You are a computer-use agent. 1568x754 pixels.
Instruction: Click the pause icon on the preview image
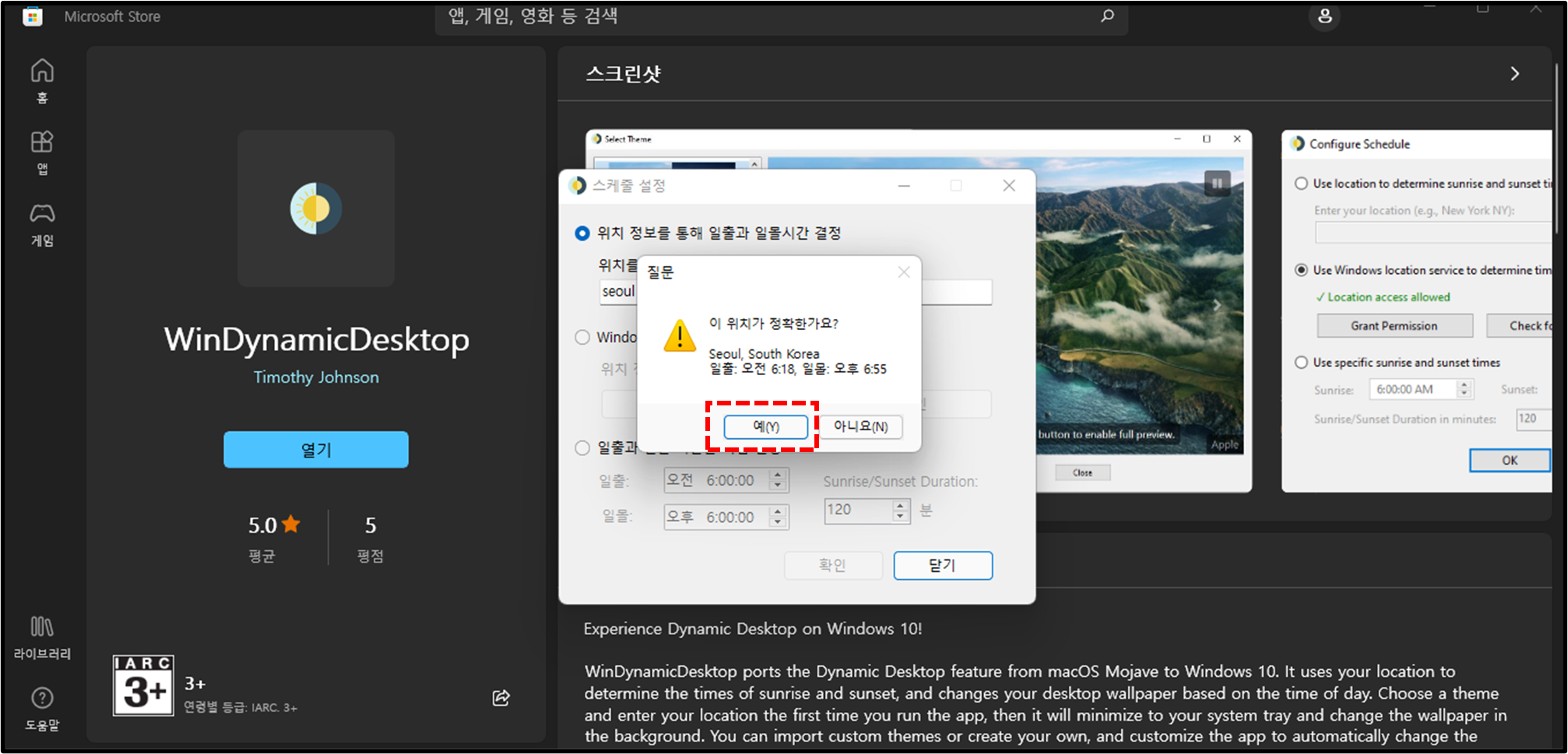click(1217, 184)
